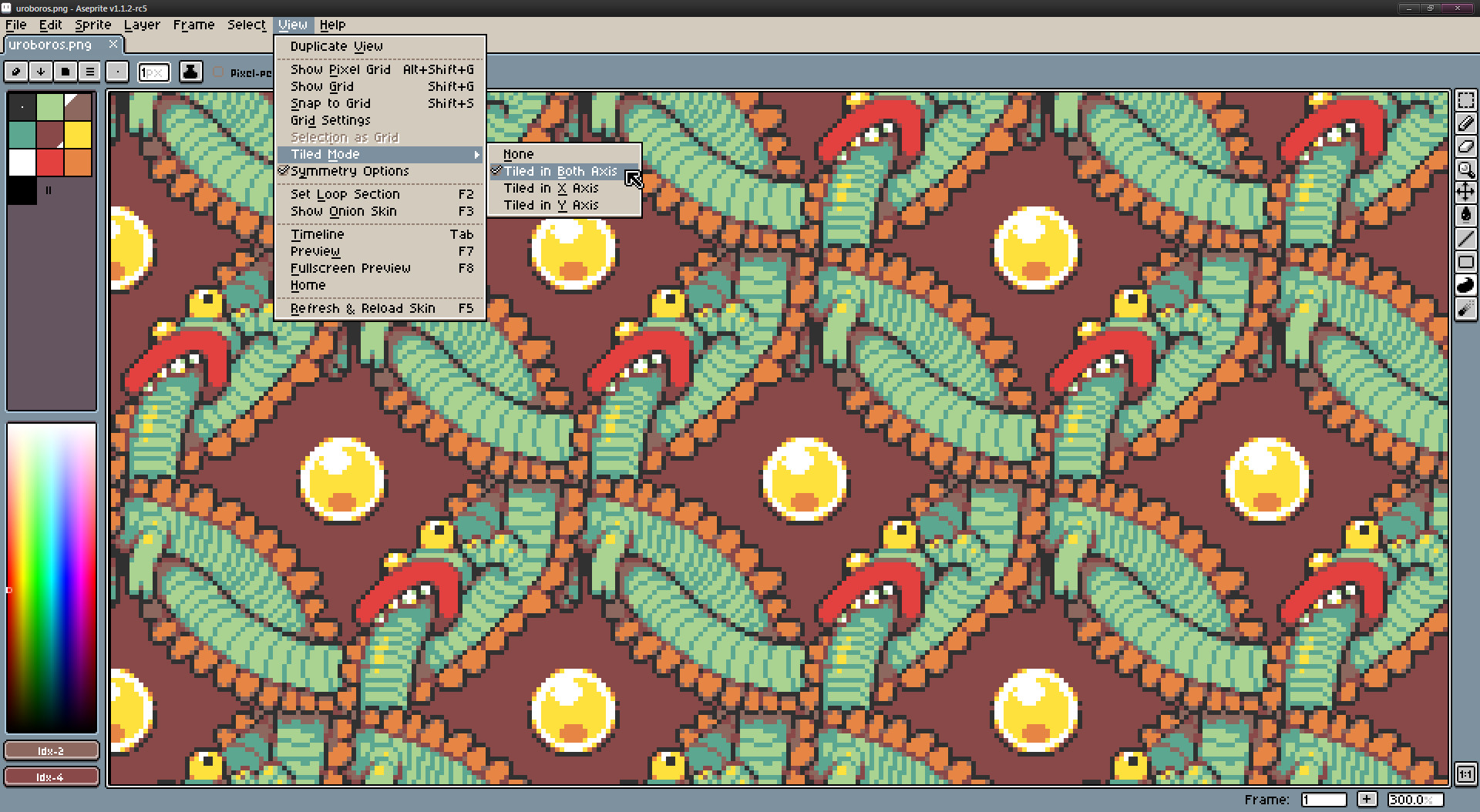Pick the Pencil tool
The height and width of the screenshot is (812, 1480).
pyautogui.click(x=1466, y=122)
